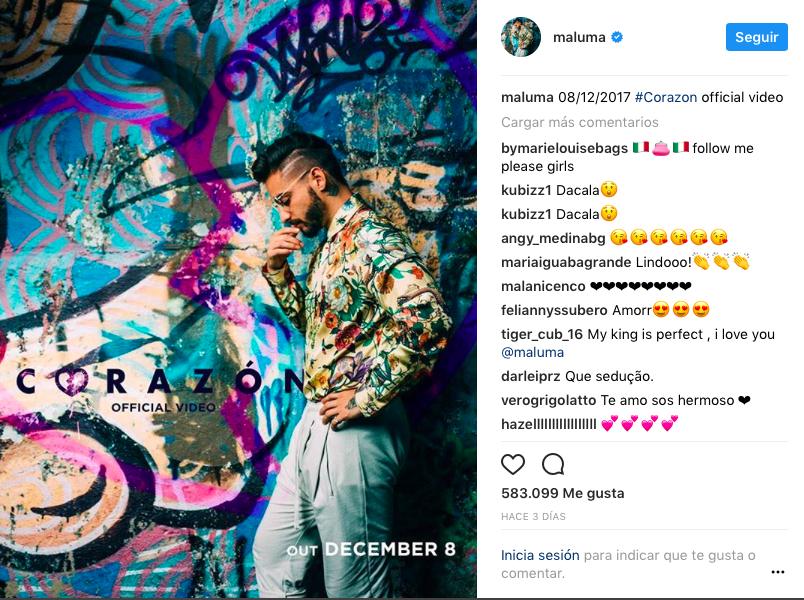Viewport: 804px width, 600px height.
Task: Like the post with the heart icon
Action: [x=513, y=465]
